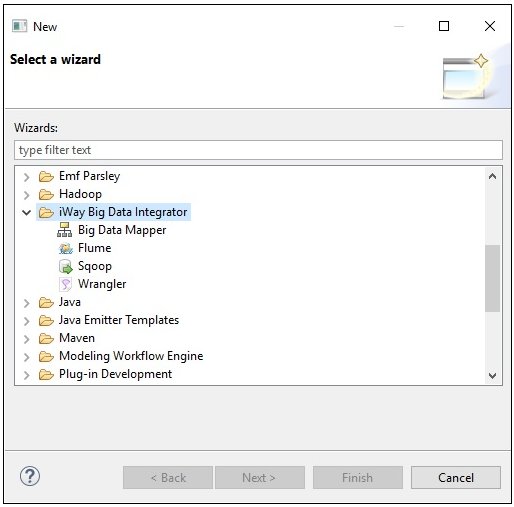The image size is (514, 507).
Task: Click the Emf Parsley folder icon
Action: pyautogui.click(x=46, y=176)
